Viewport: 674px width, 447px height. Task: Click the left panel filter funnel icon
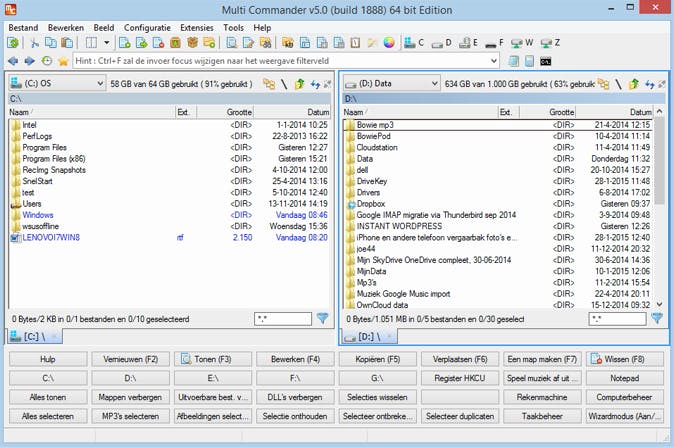pos(322,318)
